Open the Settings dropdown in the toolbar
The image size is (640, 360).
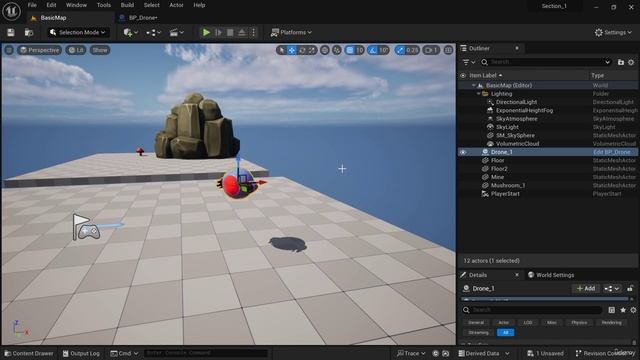tap(613, 32)
